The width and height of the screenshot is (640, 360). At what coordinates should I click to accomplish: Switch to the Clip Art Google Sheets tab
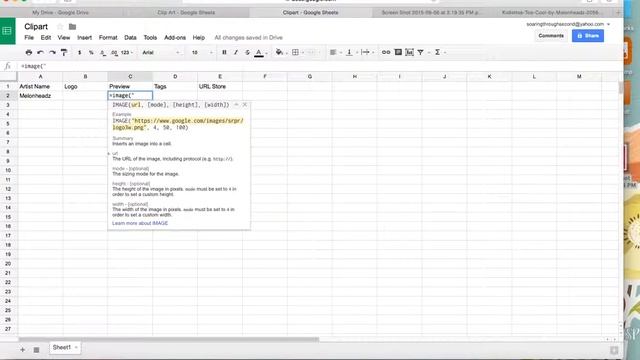pos(186,13)
